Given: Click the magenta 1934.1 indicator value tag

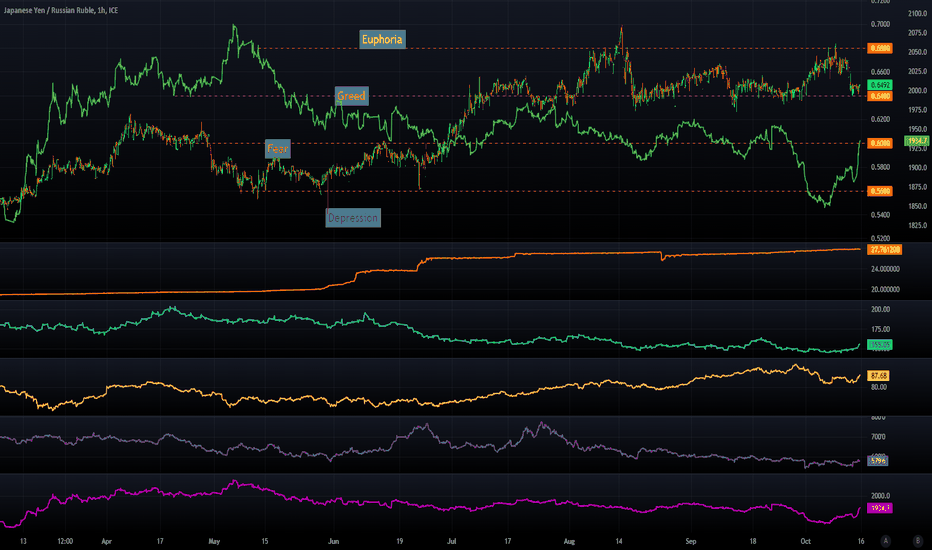Looking at the screenshot, I should pos(880,508).
